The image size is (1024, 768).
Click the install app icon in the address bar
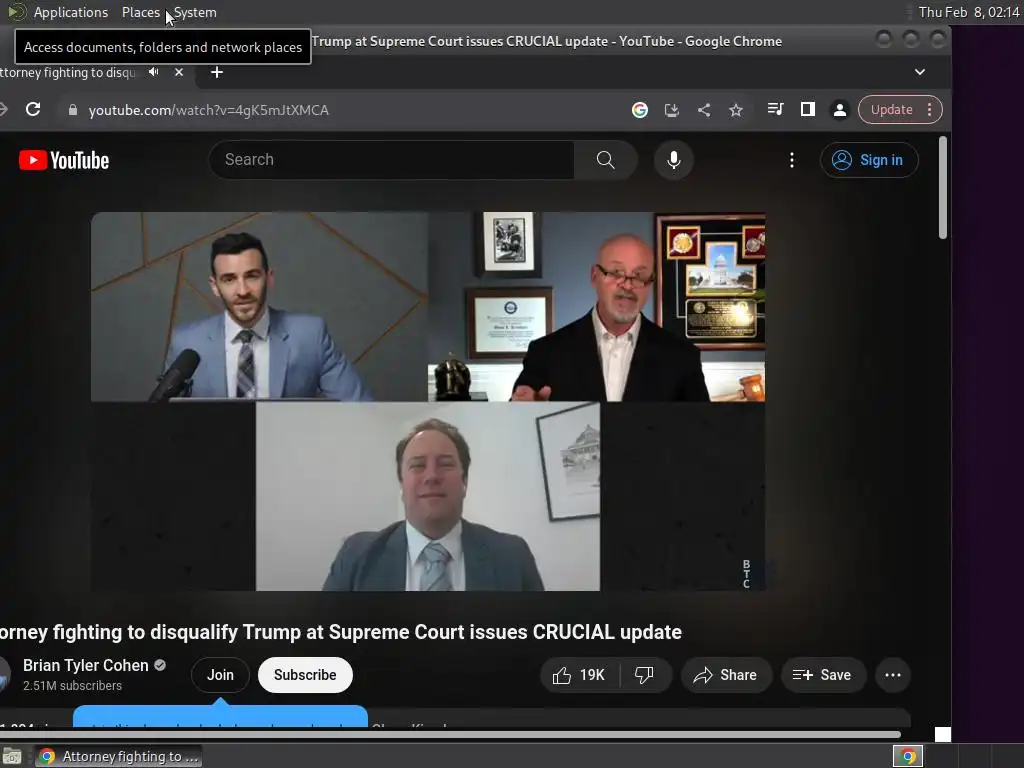[x=671, y=110]
